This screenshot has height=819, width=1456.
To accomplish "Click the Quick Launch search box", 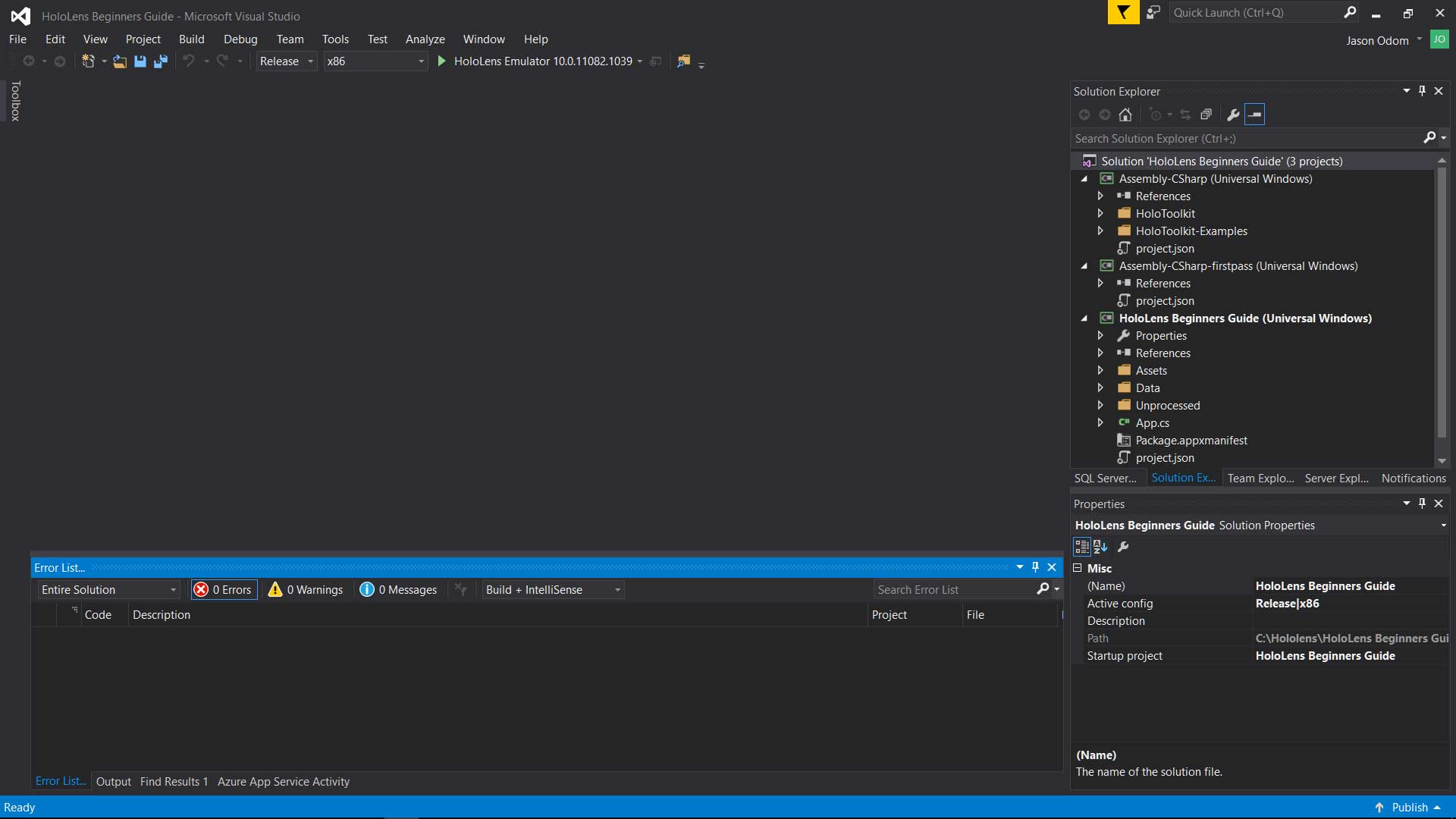I will (1257, 12).
